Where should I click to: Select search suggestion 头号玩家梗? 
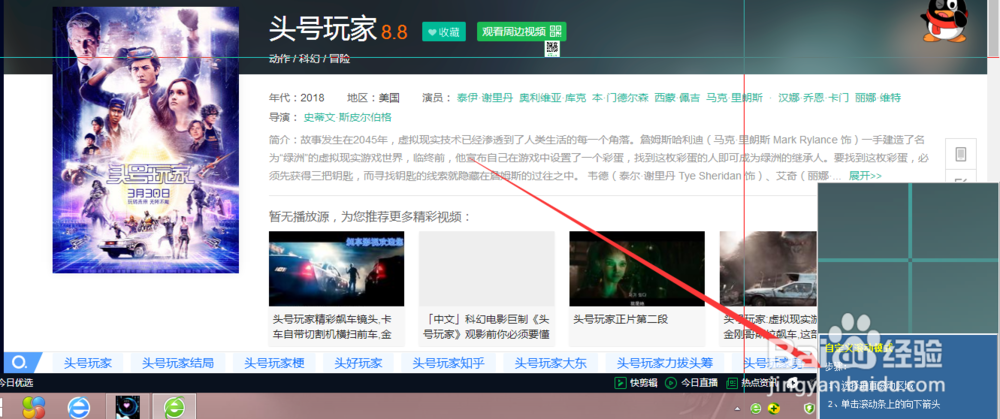[274, 364]
